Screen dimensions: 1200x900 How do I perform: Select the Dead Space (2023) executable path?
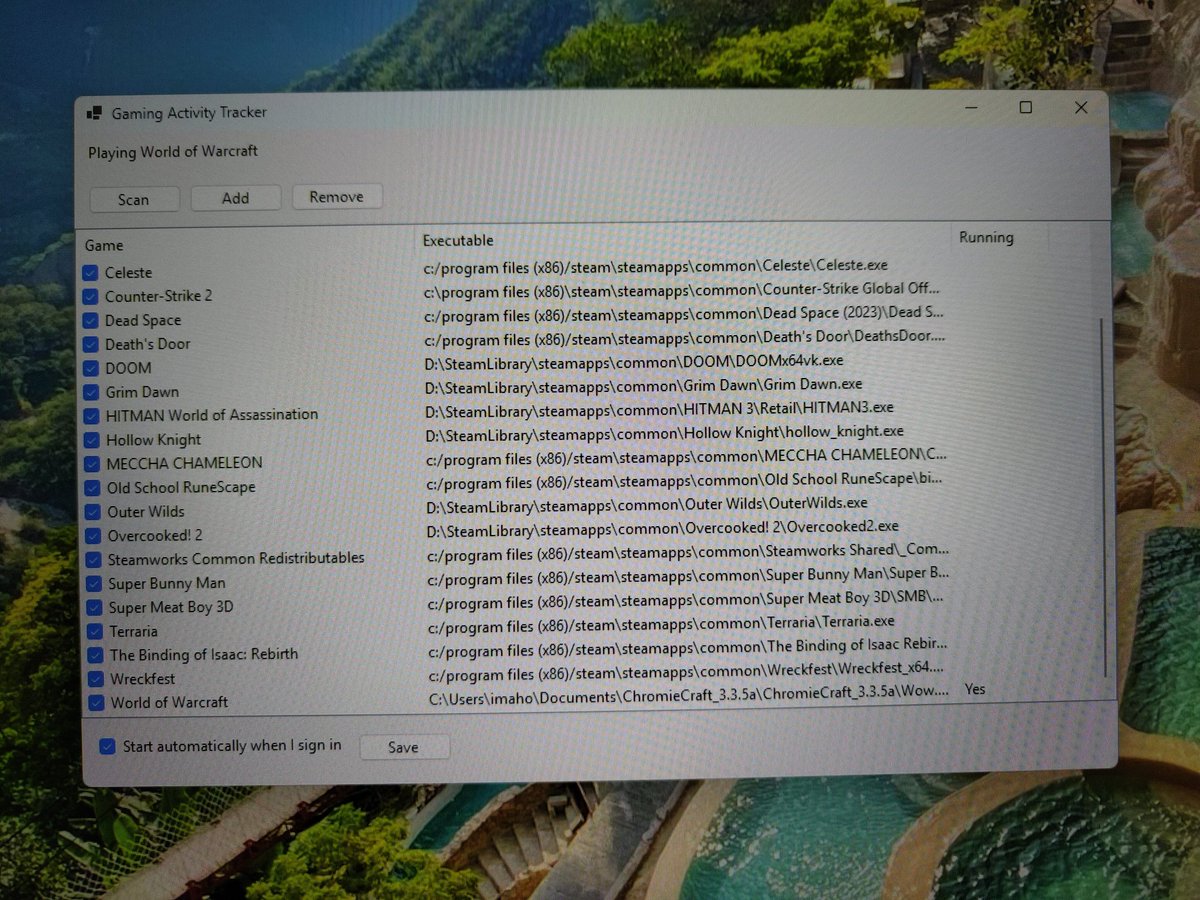pyautogui.click(x=685, y=314)
